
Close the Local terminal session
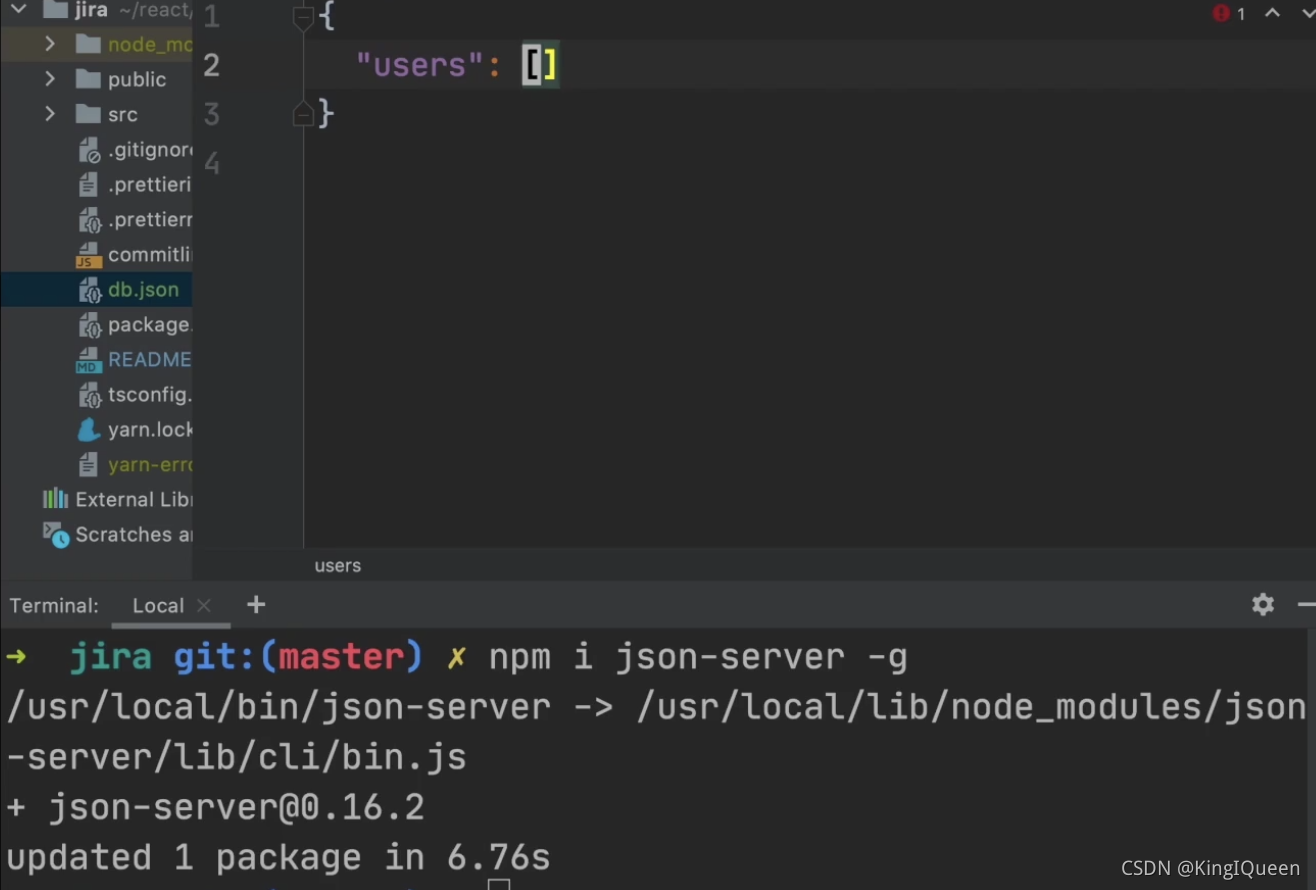pyautogui.click(x=203, y=605)
